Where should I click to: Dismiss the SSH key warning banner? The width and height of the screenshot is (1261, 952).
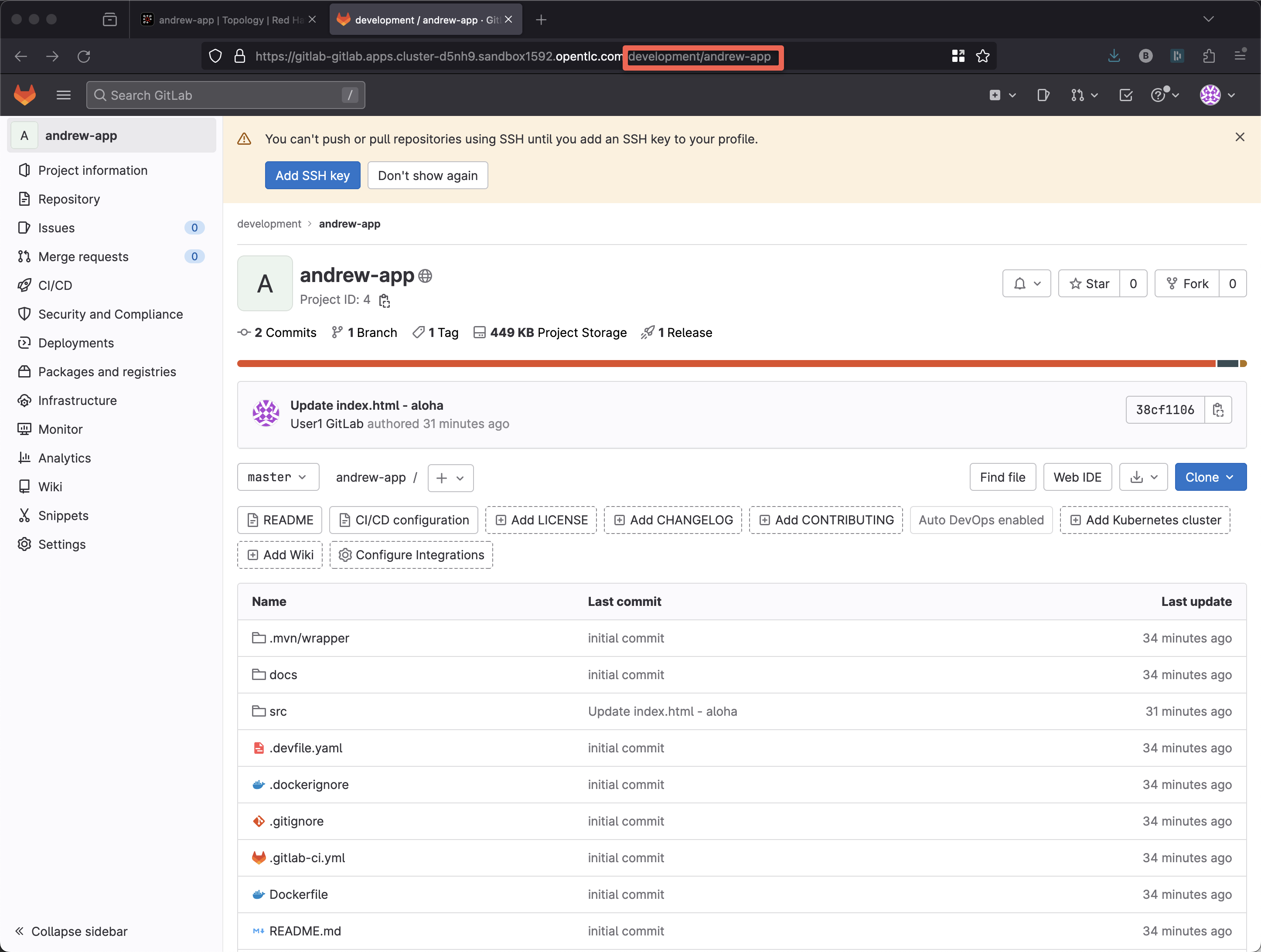tap(1239, 137)
